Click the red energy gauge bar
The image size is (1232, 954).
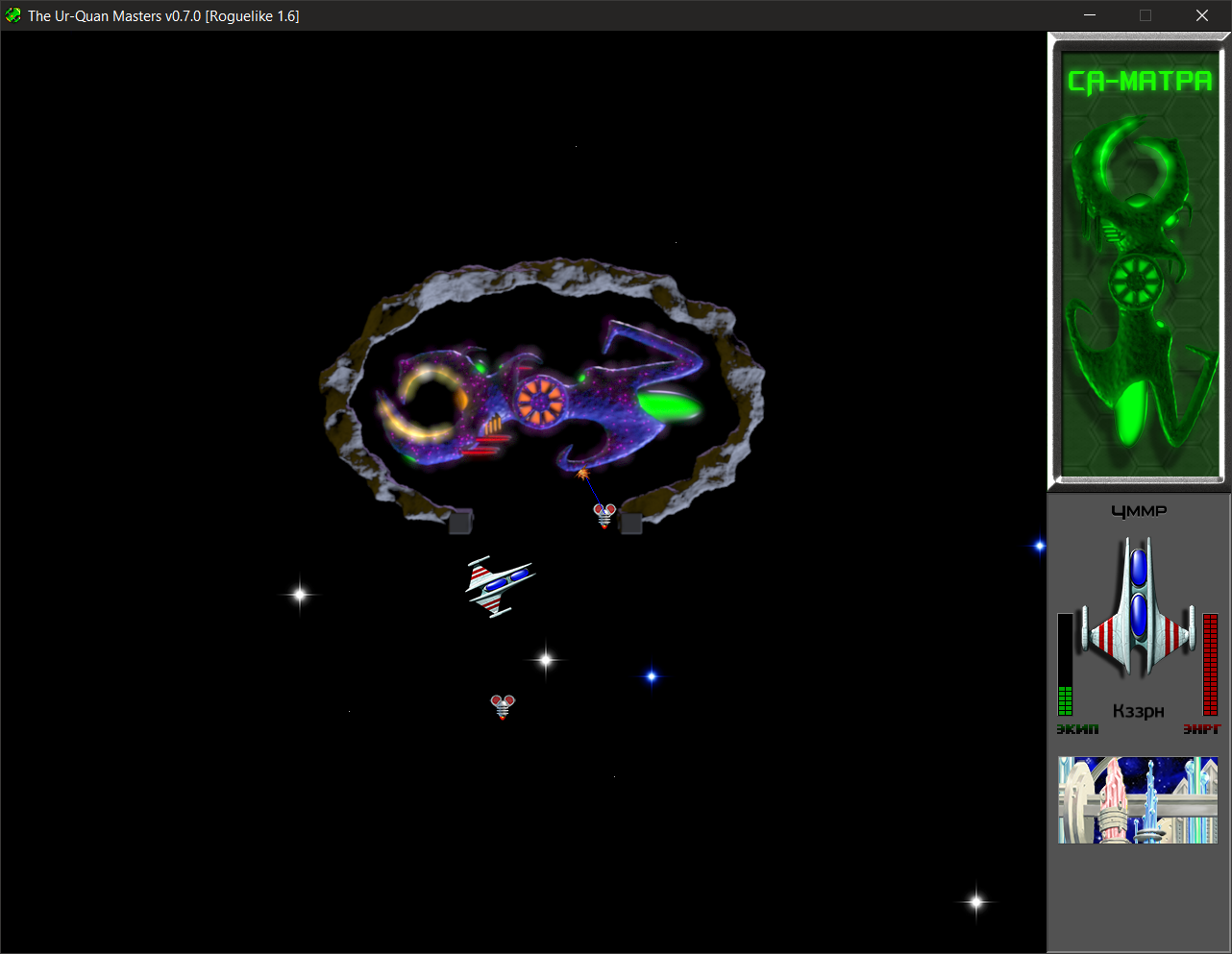point(1211,665)
